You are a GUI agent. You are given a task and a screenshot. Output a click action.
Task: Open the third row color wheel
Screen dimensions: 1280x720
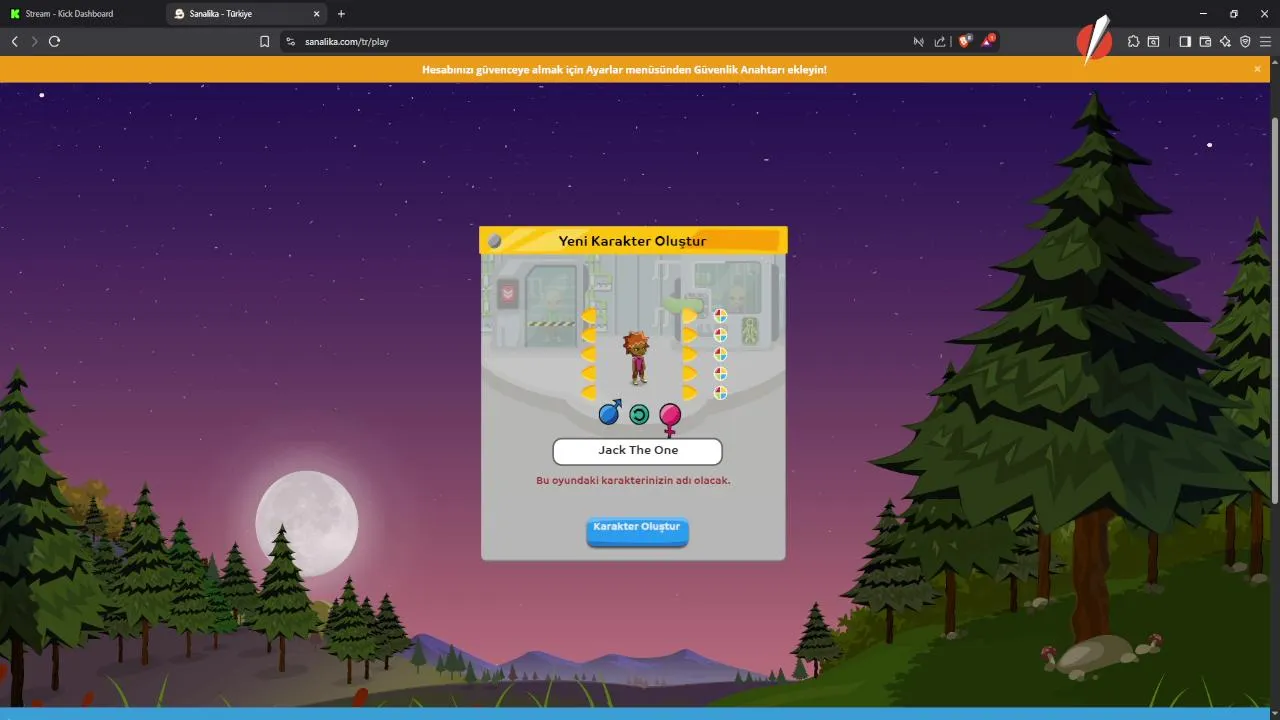(x=720, y=354)
